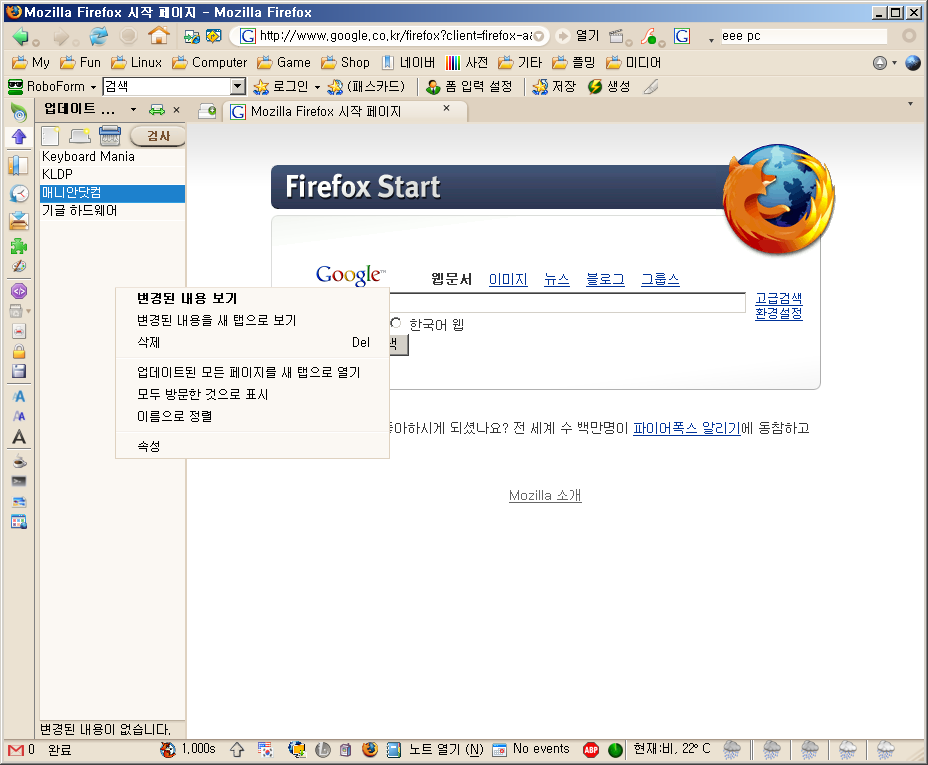Choose 변경된 내용 보기 in context menu
The height and width of the screenshot is (765, 928).
pyautogui.click(x=253, y=298)
